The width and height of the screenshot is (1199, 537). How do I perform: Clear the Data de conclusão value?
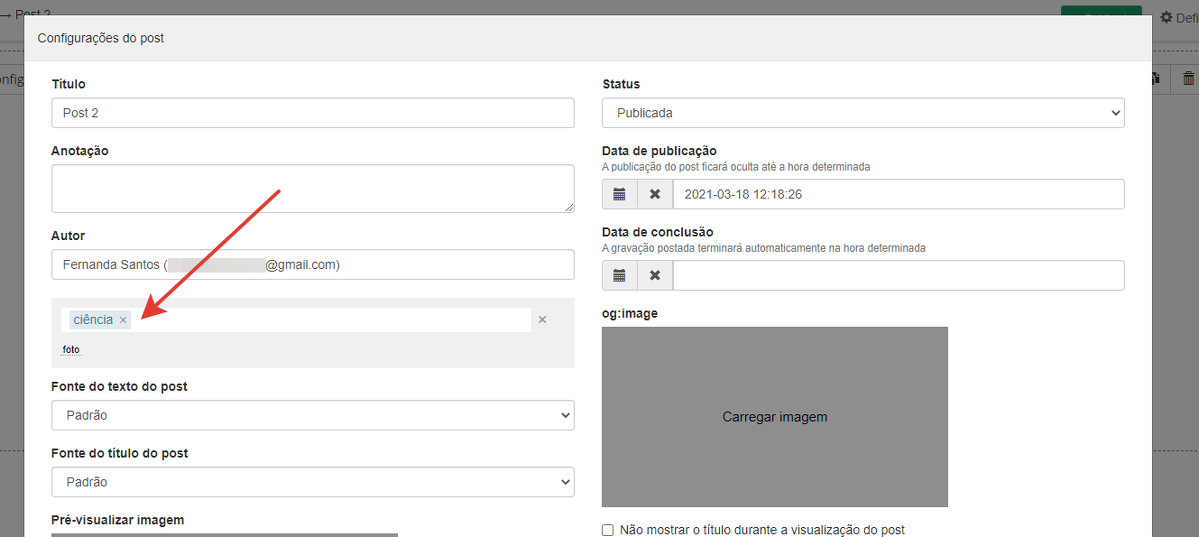coord(655,275)
